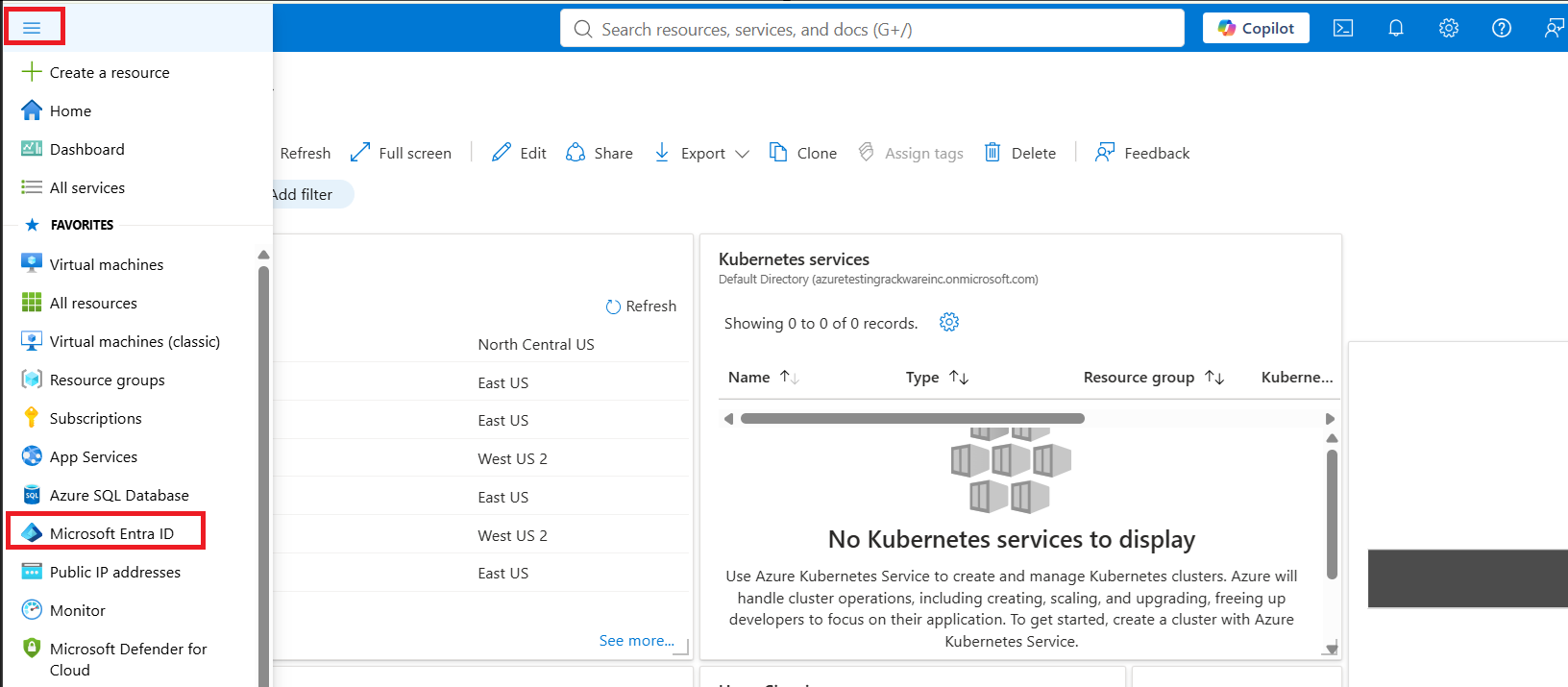
Task: Collapse the portal hamburger menu
Action: point(32,28)
